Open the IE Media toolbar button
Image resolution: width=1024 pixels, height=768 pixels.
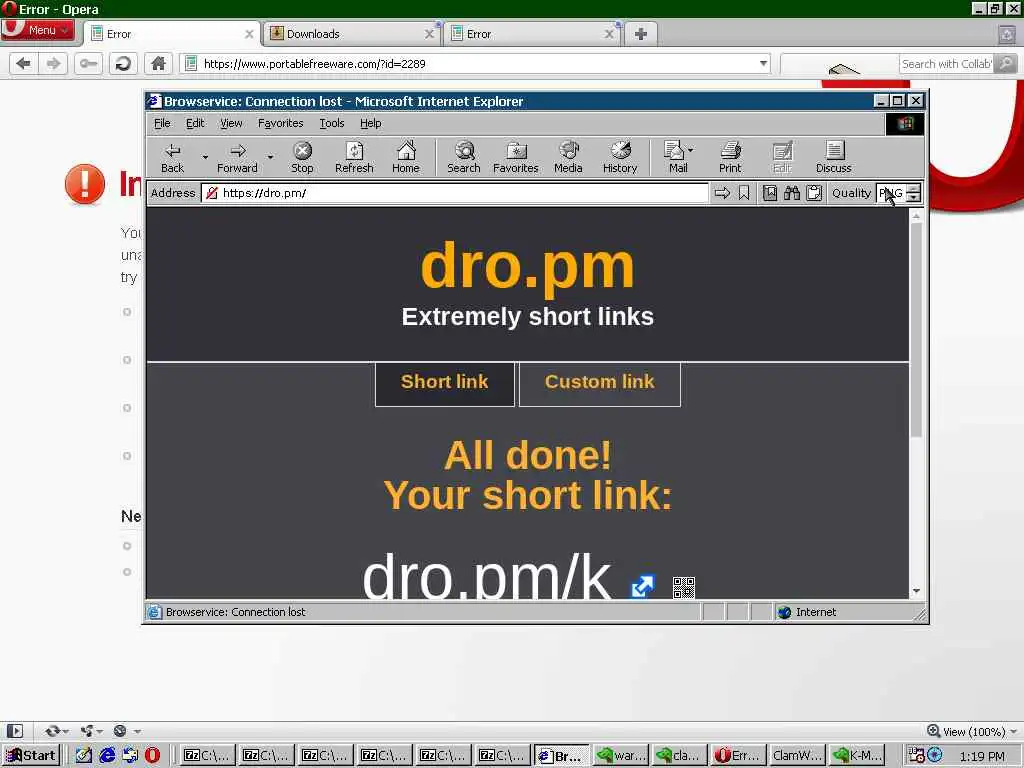tap(568, 157)
